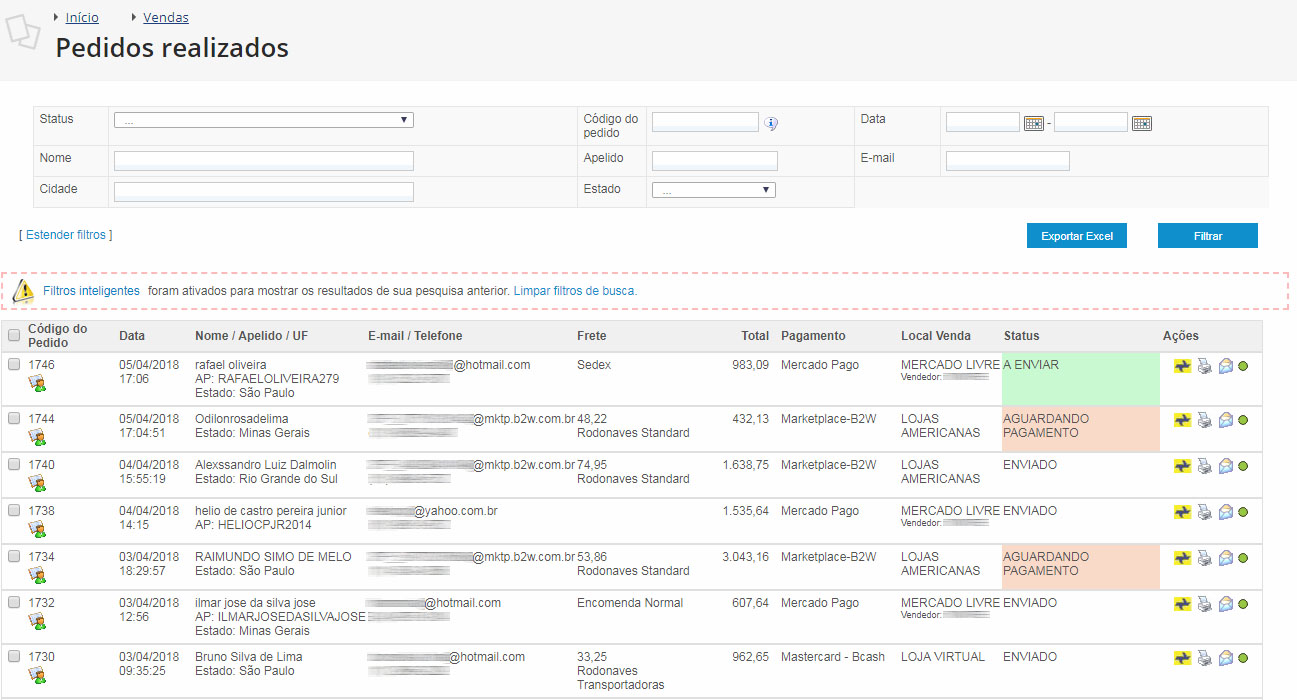This screenshot has width=1297, height=700.
Task: Click green status dot for order 1738
Action: tap(1243, 512)
